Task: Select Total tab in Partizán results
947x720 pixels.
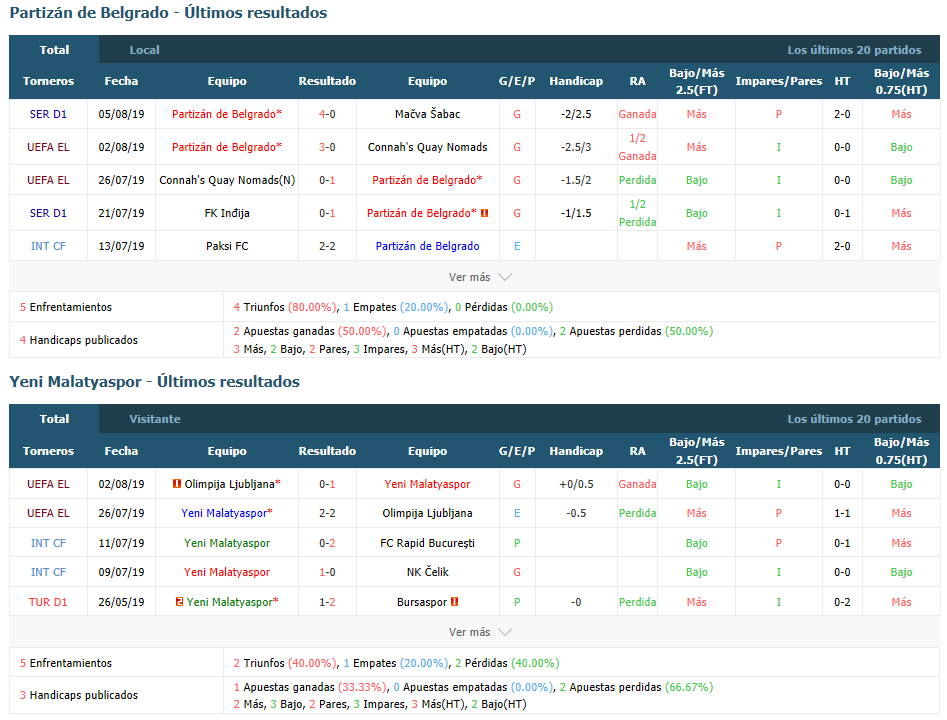Action: (x=54, y=50)
